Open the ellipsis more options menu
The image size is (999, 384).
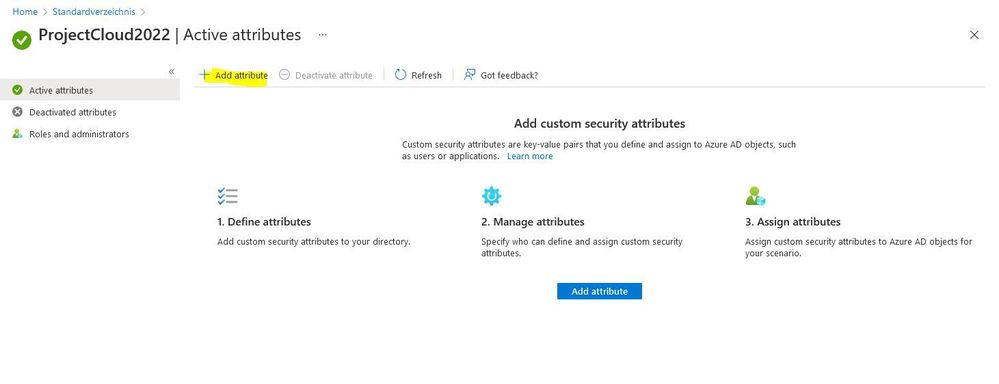click(322, 34)
